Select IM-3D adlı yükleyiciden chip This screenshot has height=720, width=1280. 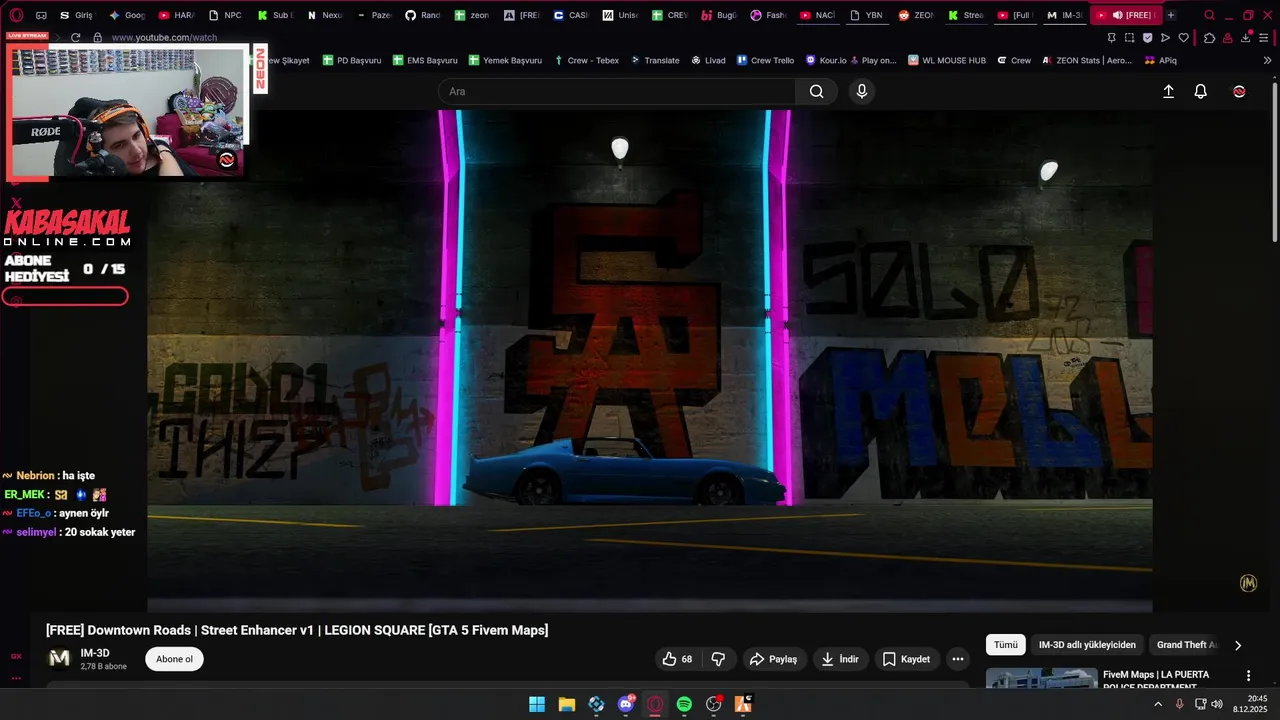[x=1087, y=645]
